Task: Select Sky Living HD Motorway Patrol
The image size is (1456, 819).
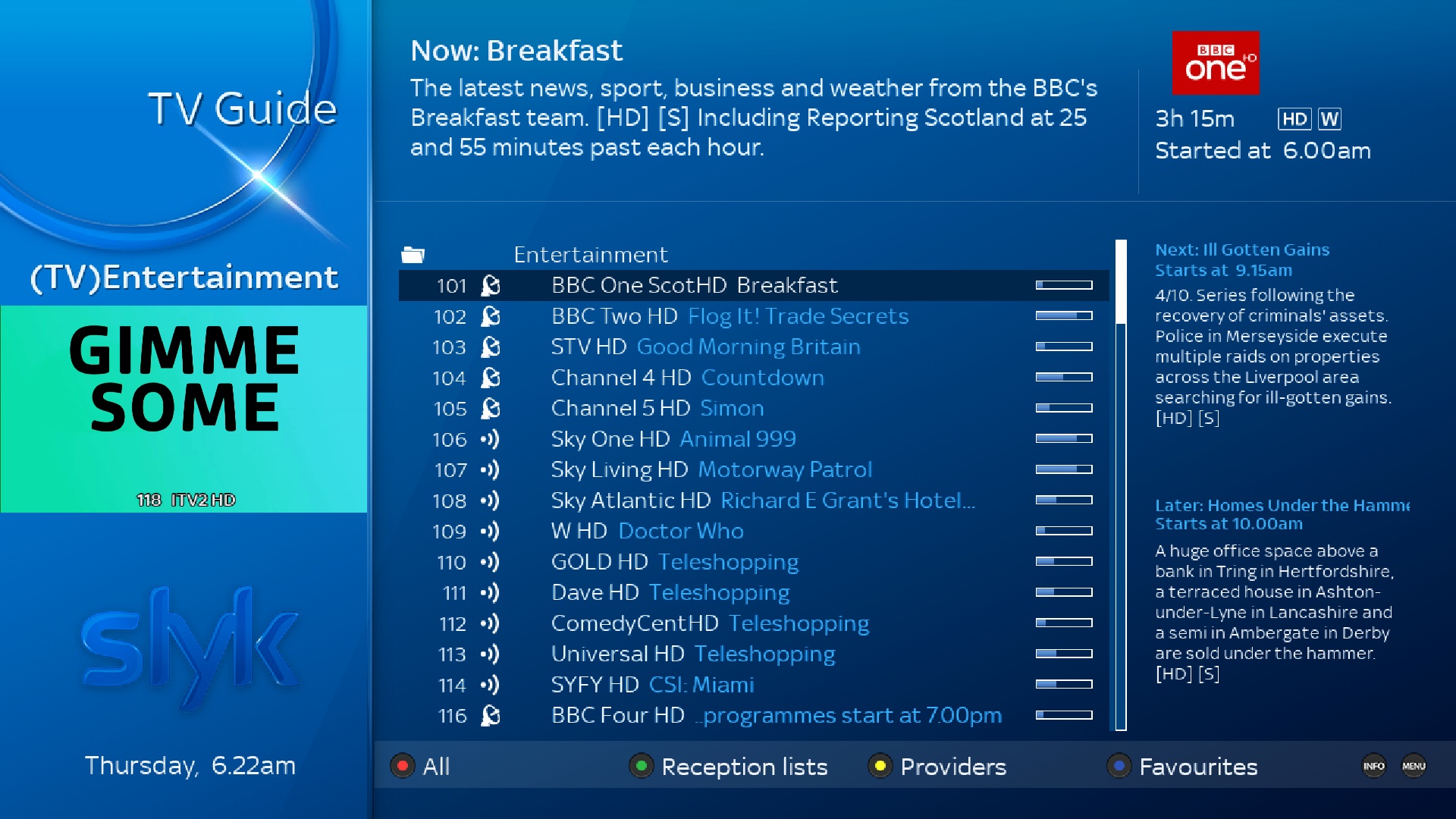Action: pyautogui.click(x=754, y=470)
